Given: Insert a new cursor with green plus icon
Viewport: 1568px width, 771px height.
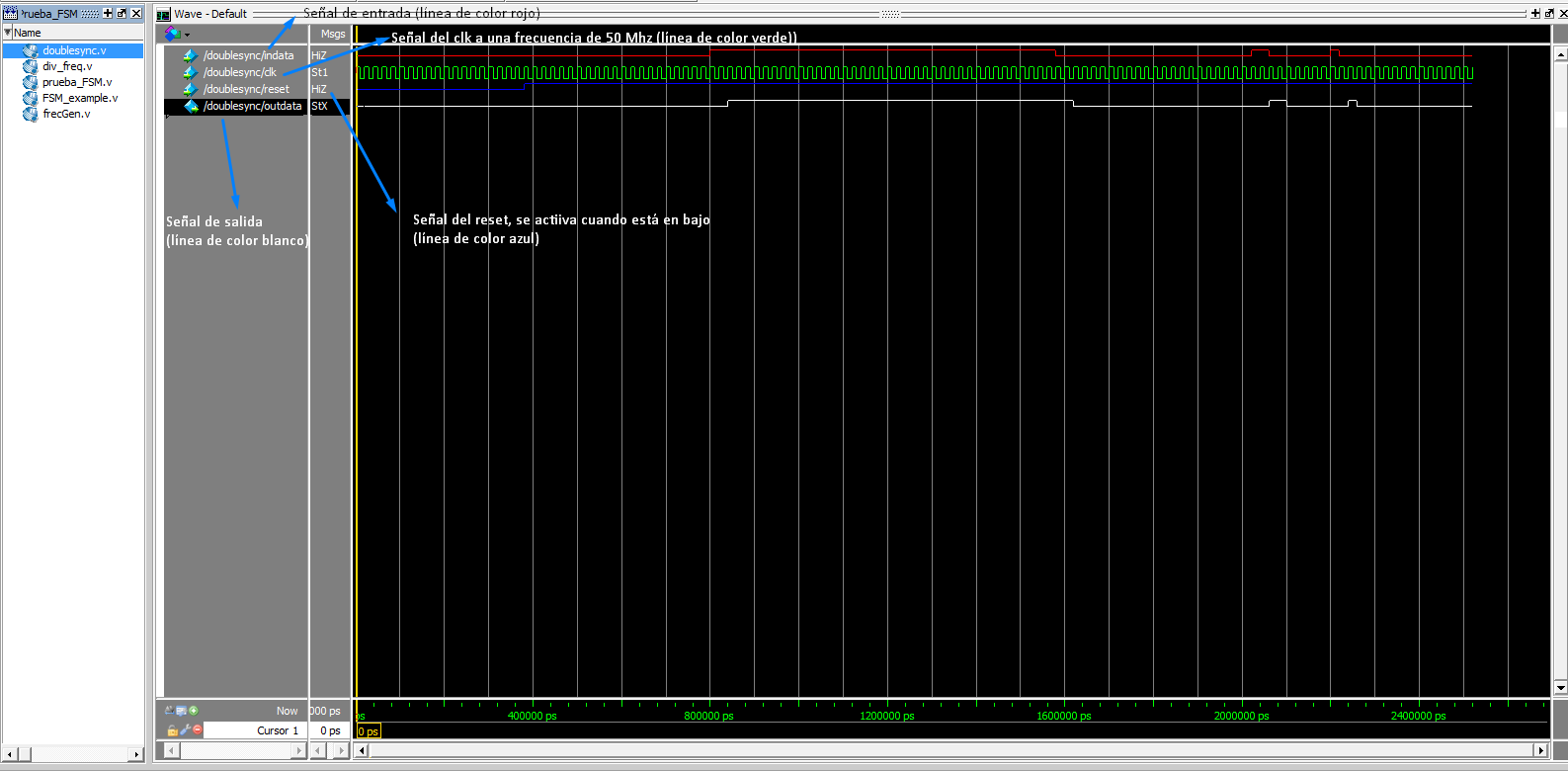Looking at the screenshot, I should 194,710.
